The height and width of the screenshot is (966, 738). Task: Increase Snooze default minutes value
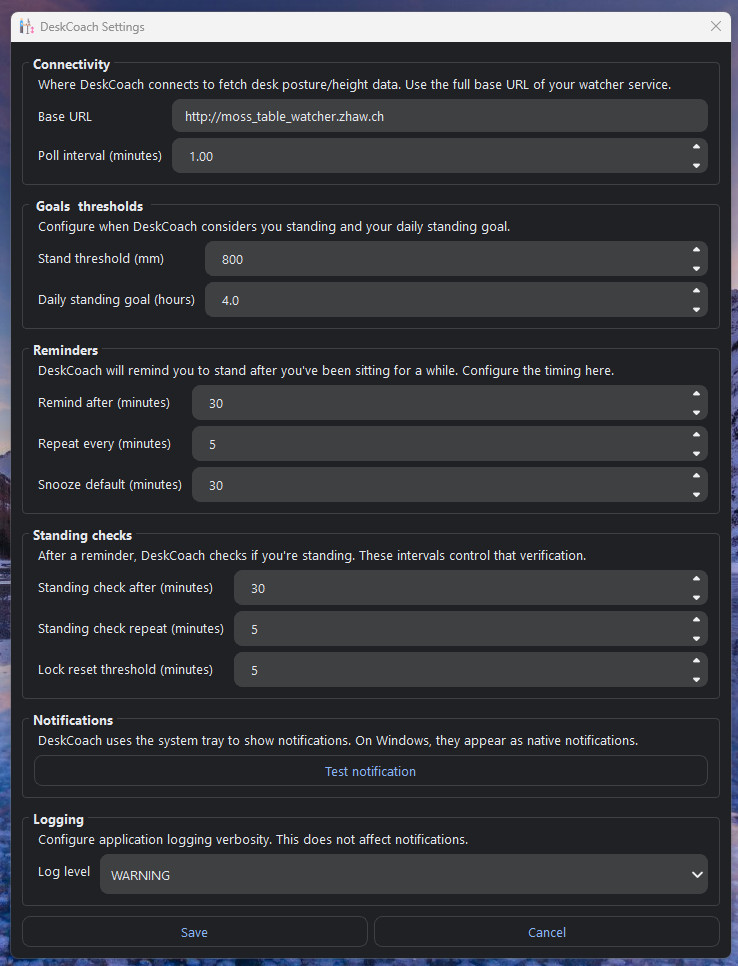696,476
